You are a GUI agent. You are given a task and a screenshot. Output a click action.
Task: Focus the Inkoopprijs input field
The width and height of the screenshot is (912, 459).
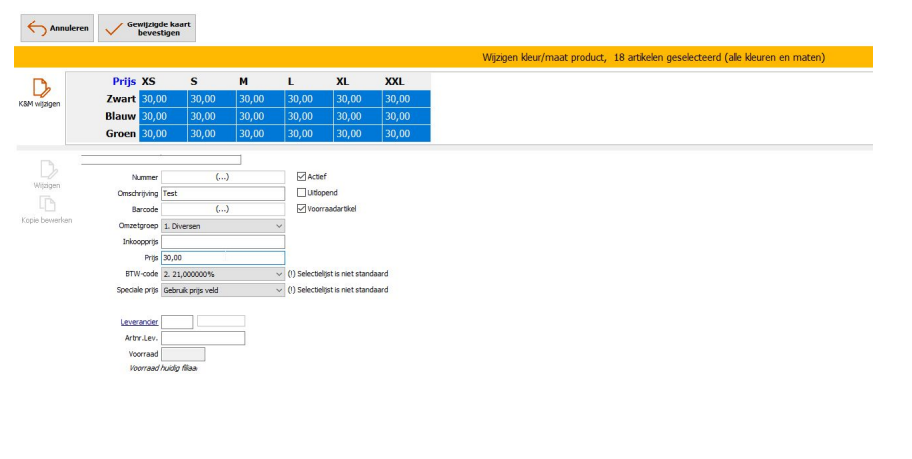223,242
